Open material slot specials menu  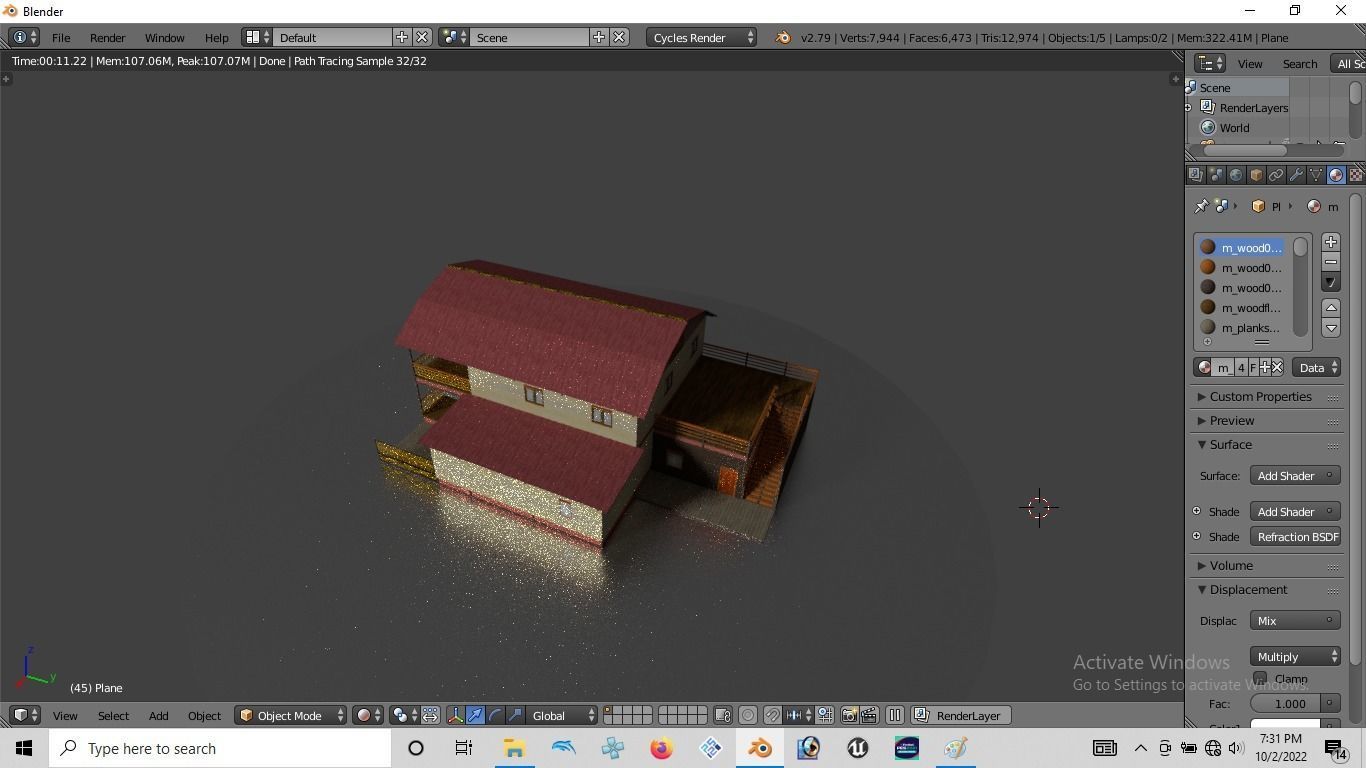[x=1331, y=282]
